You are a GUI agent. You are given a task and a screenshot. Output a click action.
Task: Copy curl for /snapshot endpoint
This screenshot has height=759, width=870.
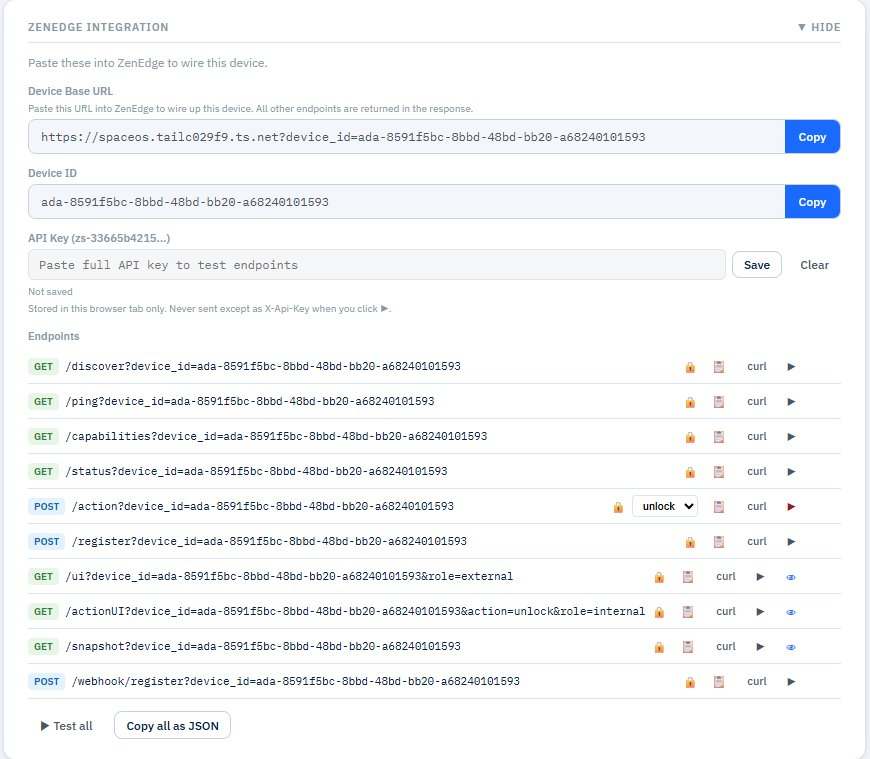pyautogui.click(x=726, y=646)
